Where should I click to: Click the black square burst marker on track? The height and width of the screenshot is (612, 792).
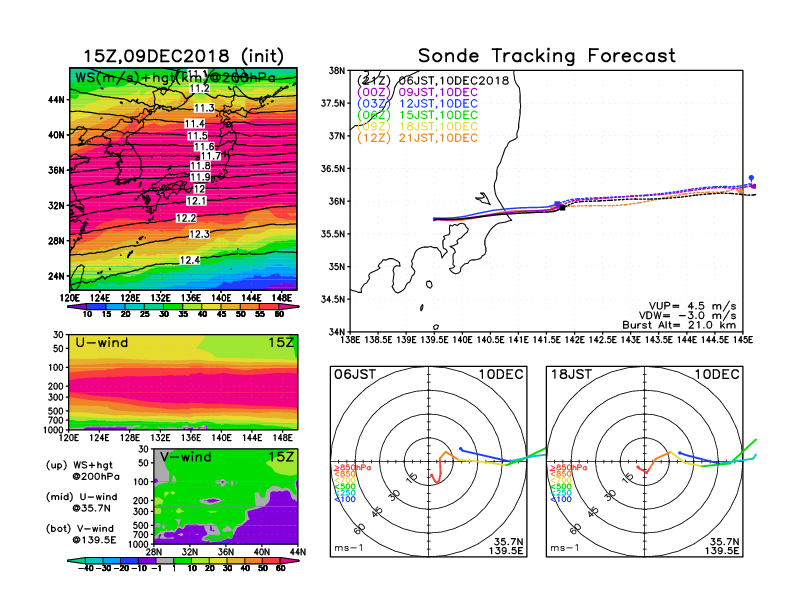coord(562,208)
